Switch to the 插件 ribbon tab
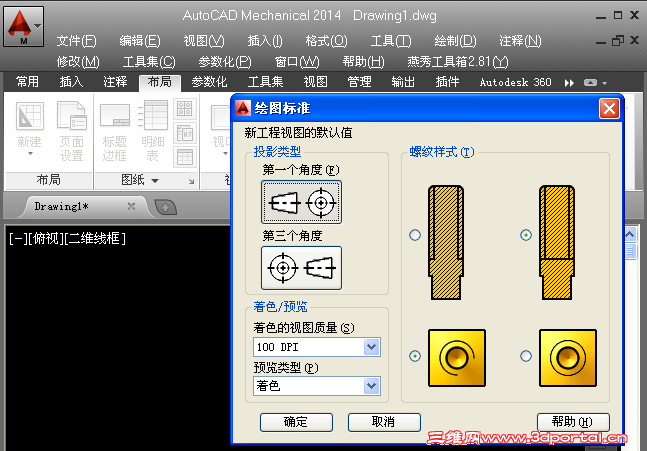 tap(447, 82)
